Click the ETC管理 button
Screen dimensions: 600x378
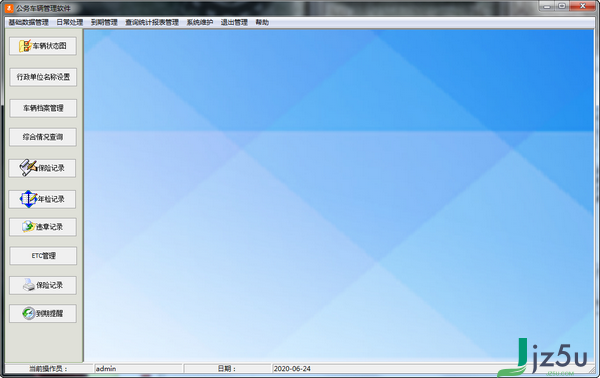tap(43, 256)
